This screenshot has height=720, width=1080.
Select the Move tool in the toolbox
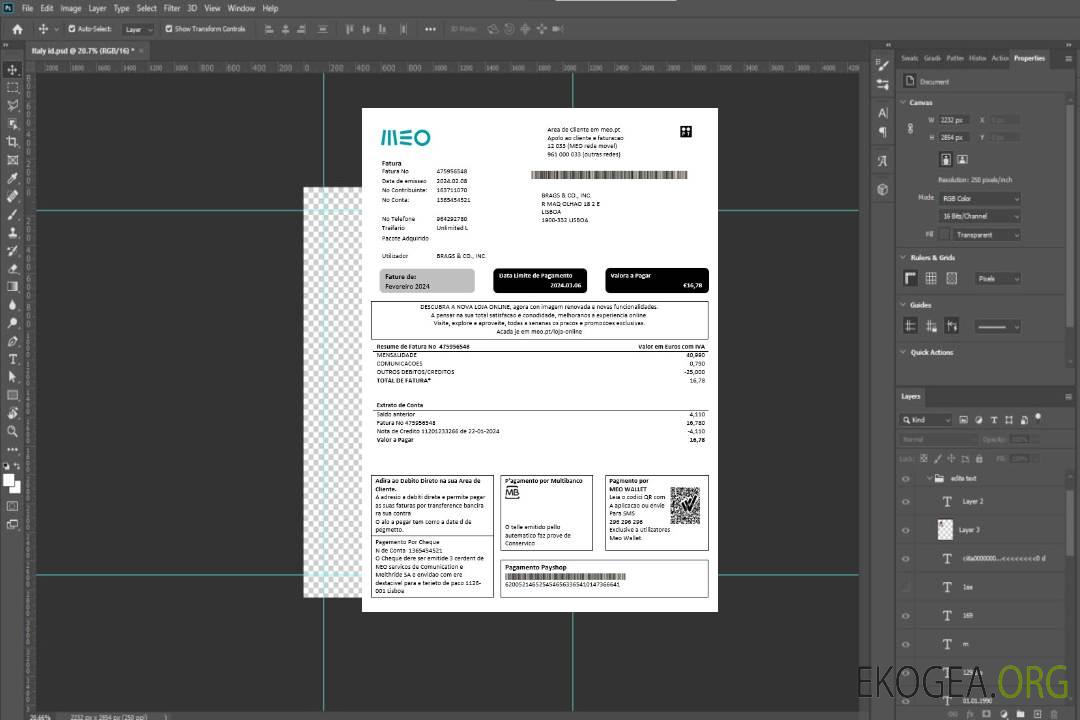tap(12, 70)
